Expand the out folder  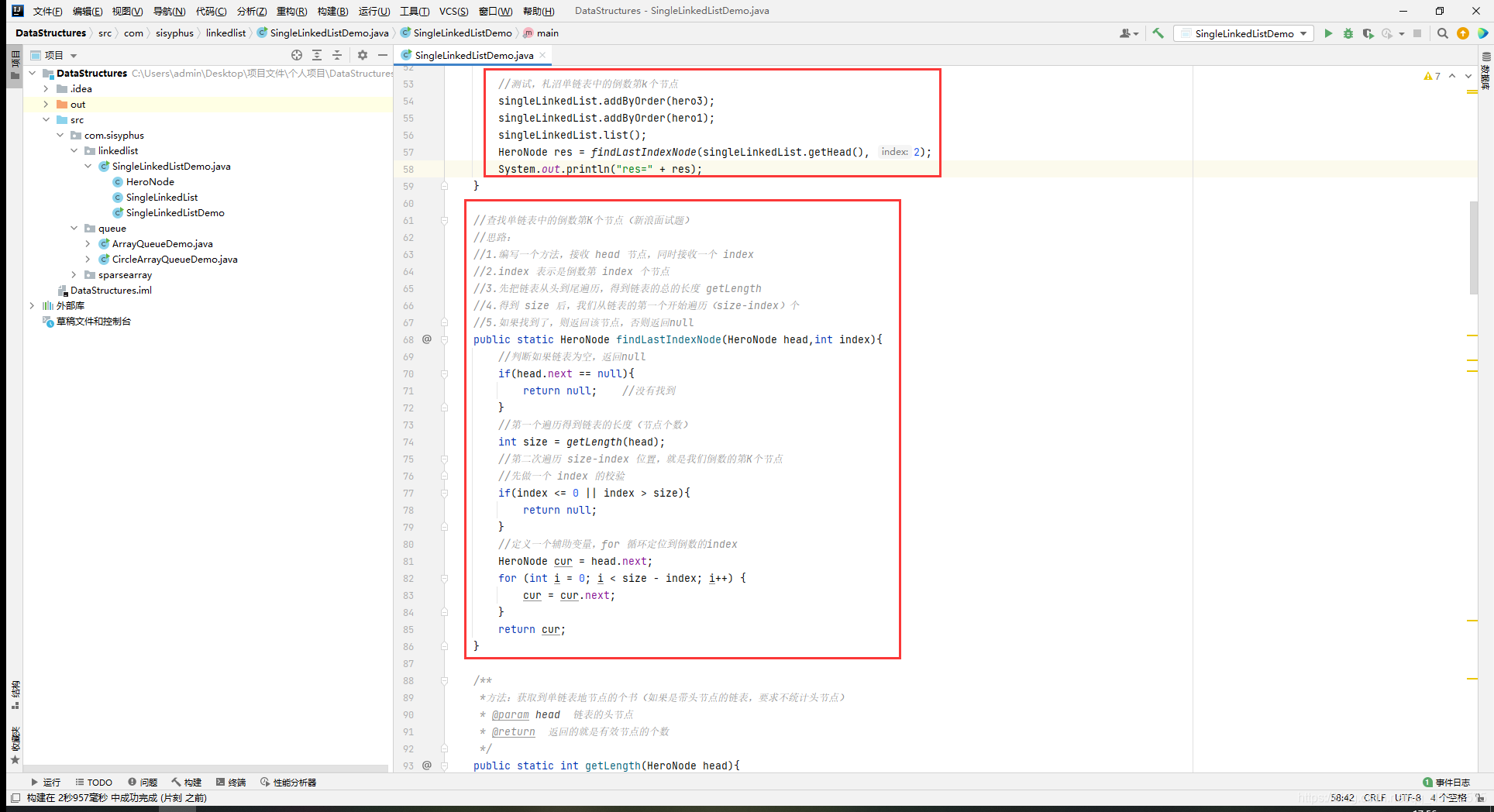tap(46, 105)
